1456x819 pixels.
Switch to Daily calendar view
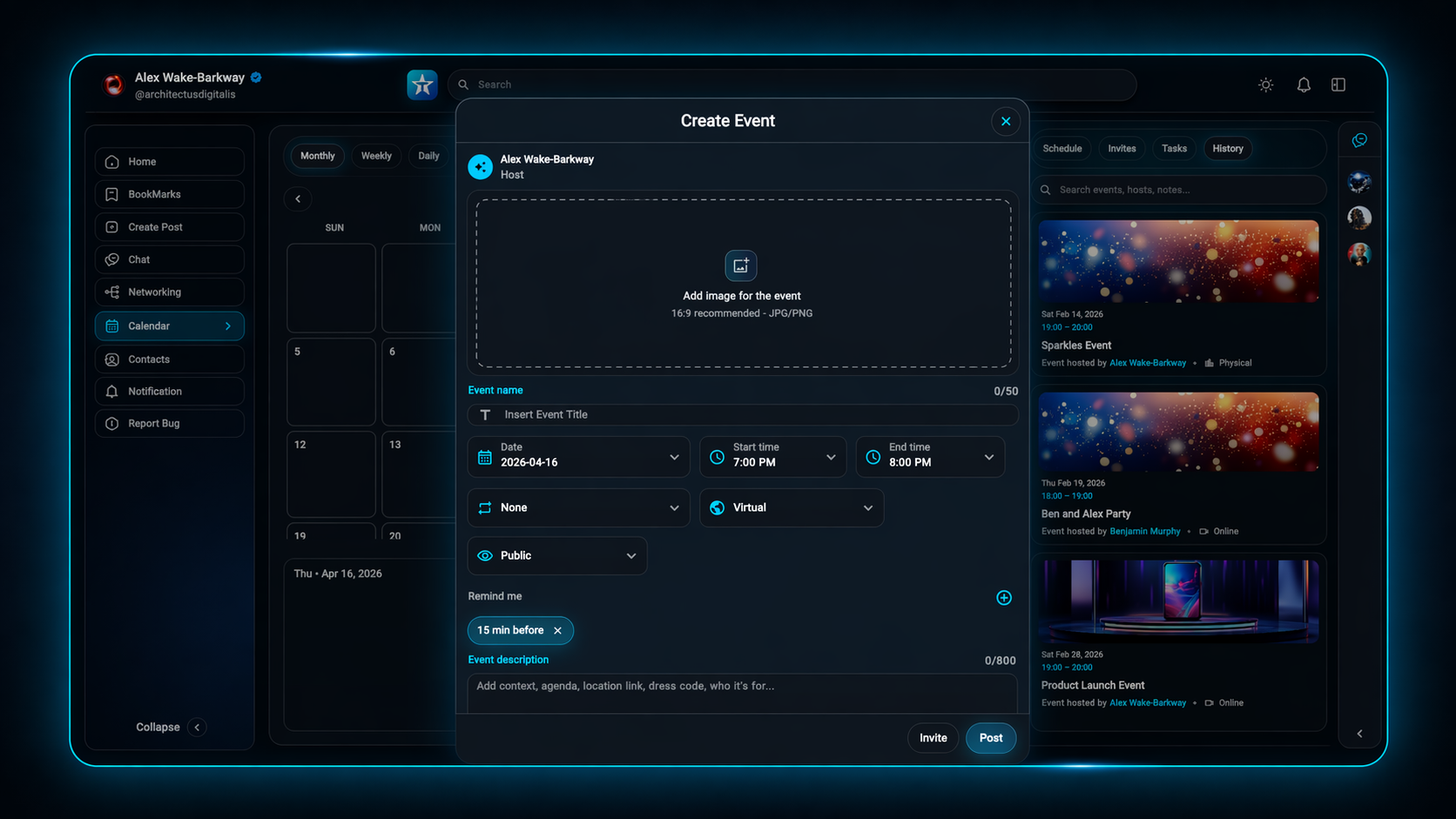pos(428,156)
